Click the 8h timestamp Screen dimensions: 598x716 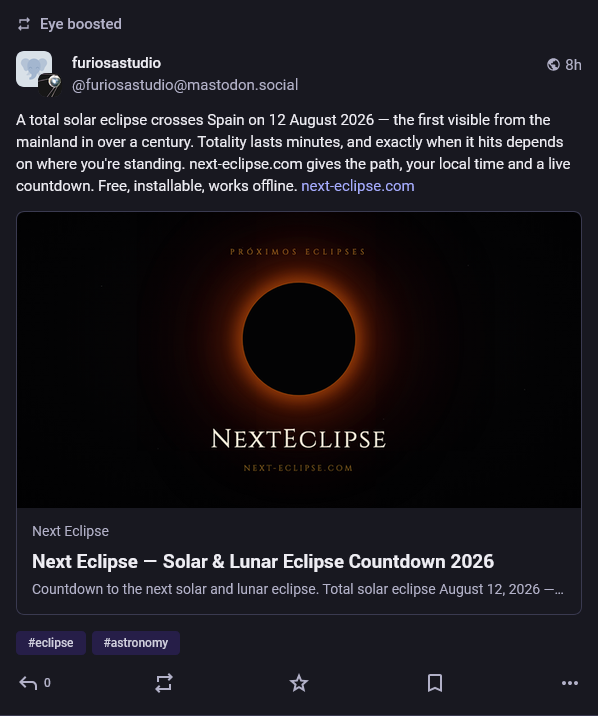point(573,65)
